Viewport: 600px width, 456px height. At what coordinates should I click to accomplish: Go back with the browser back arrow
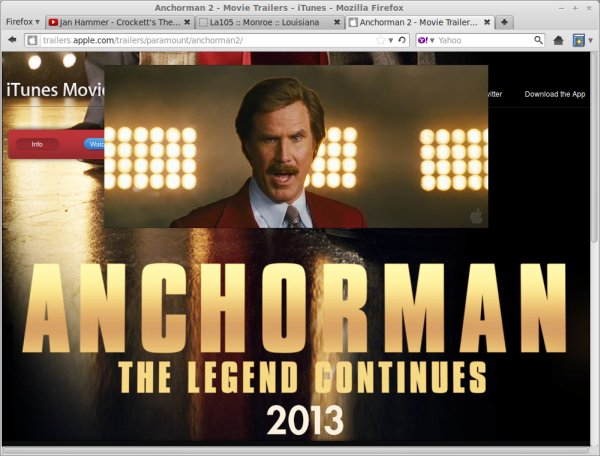[x=12, y=40]
